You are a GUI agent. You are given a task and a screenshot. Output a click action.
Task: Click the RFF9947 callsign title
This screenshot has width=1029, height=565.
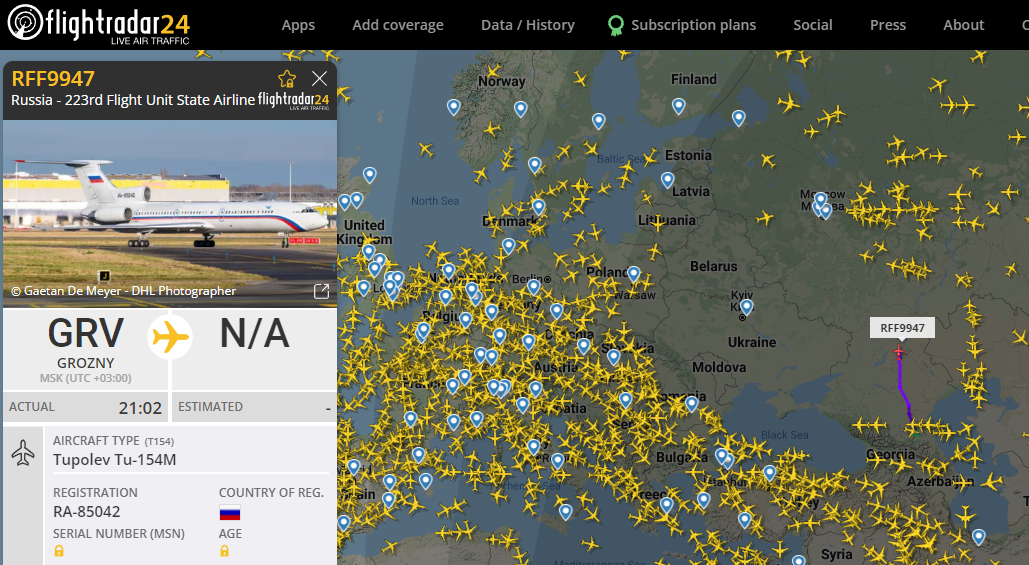pyautogui.click(x=53, y=79)
